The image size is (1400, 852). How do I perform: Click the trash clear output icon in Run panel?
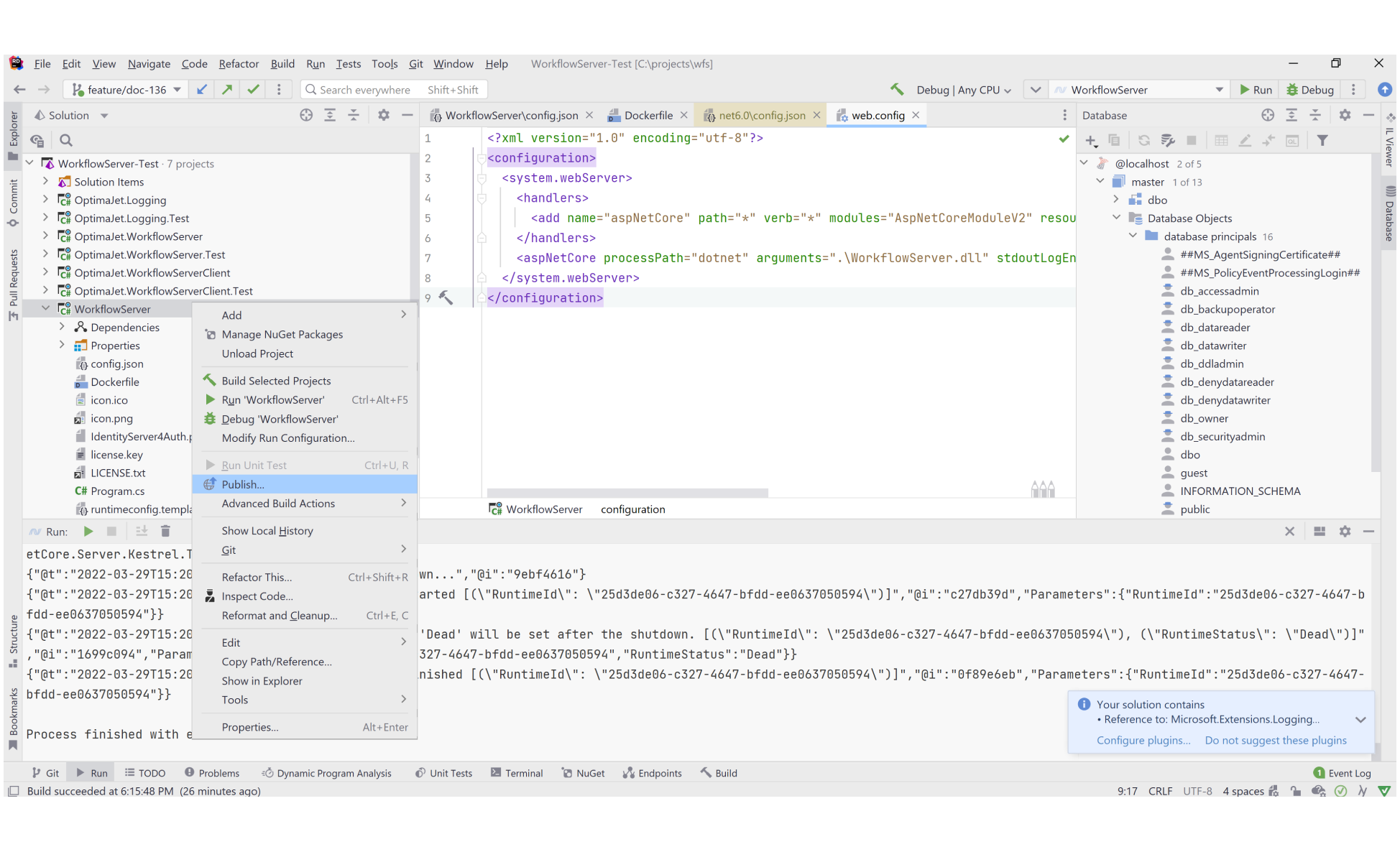tap(165, 531)
